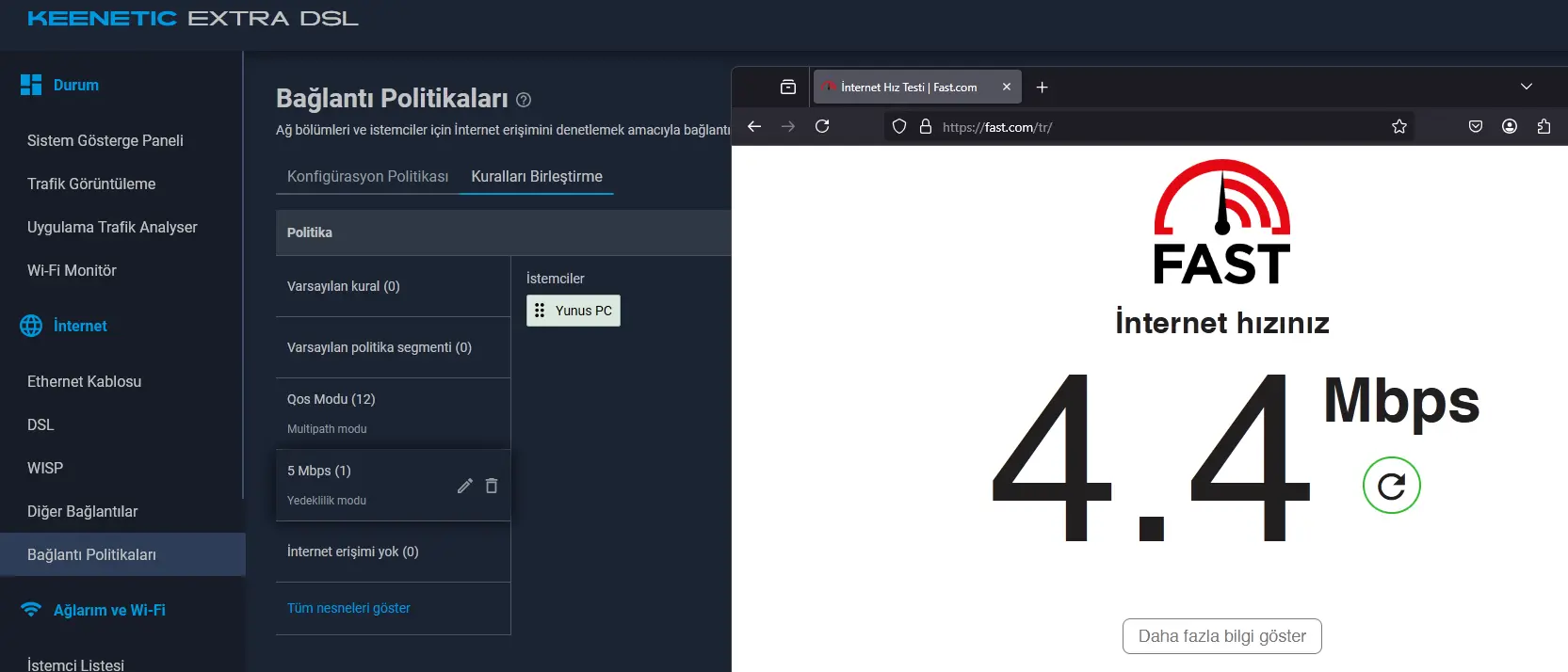Bookmark fast.com with the star icon

coord(1399,126)
